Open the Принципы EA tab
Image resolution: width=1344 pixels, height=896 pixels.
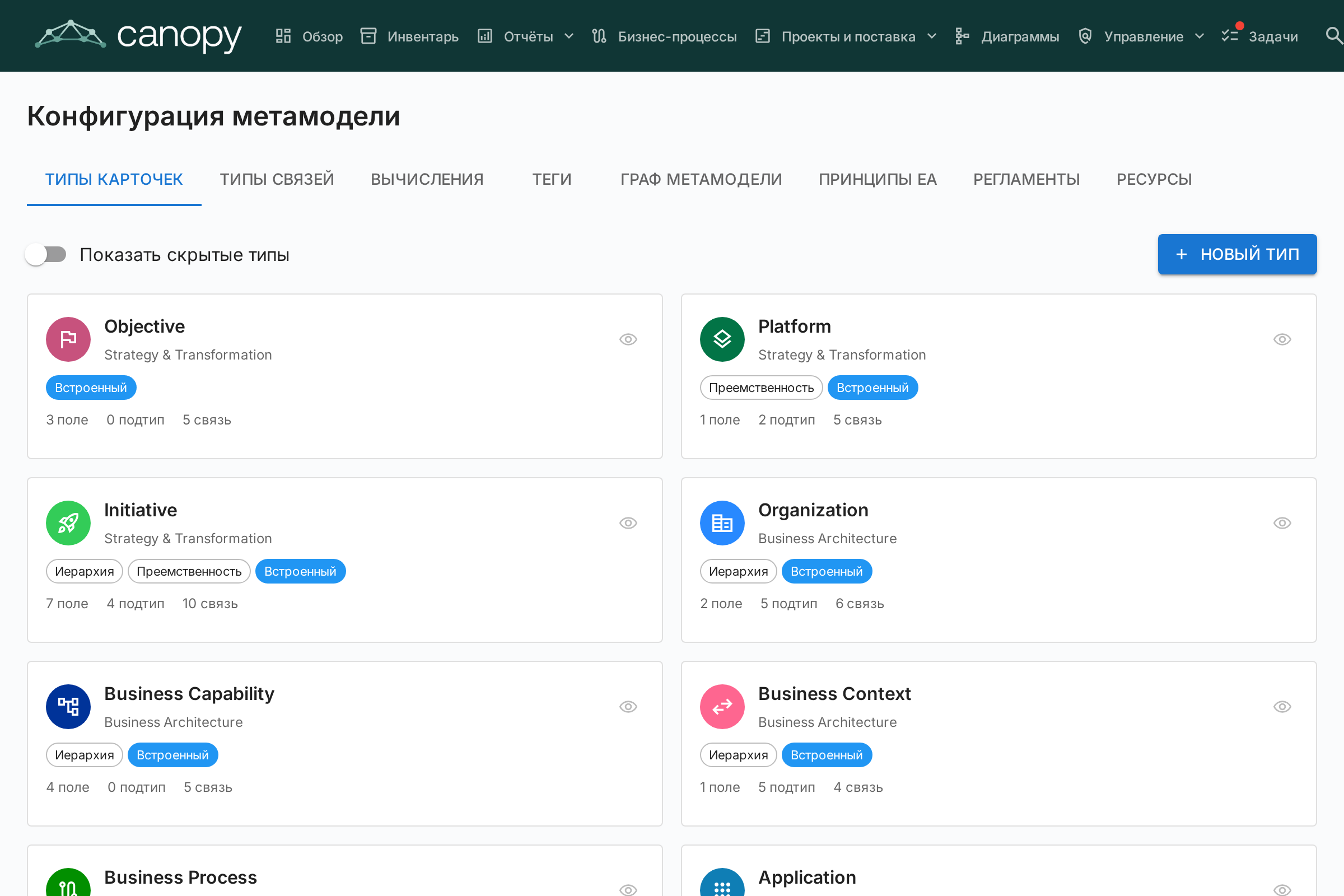878,179
